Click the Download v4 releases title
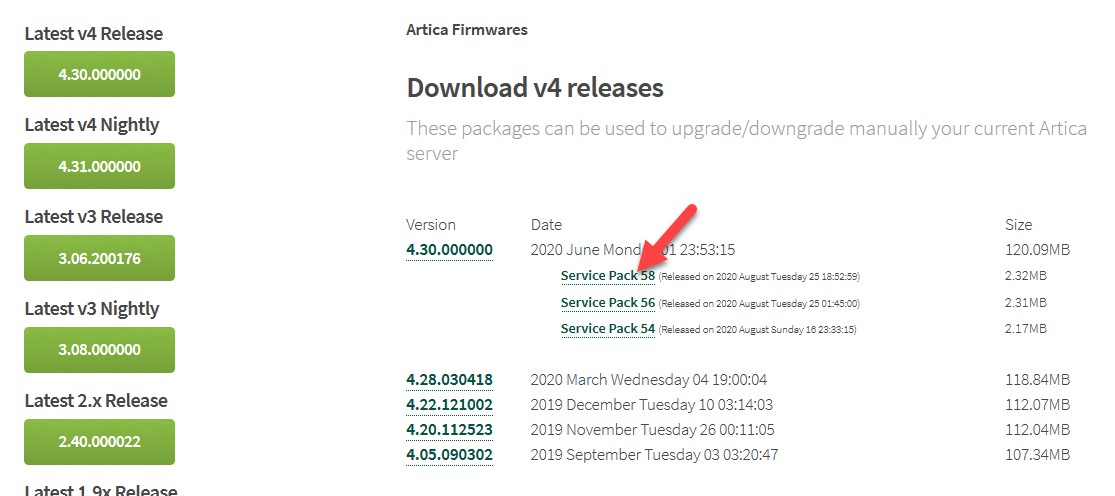1115x496 pixels. coord(535,88)
